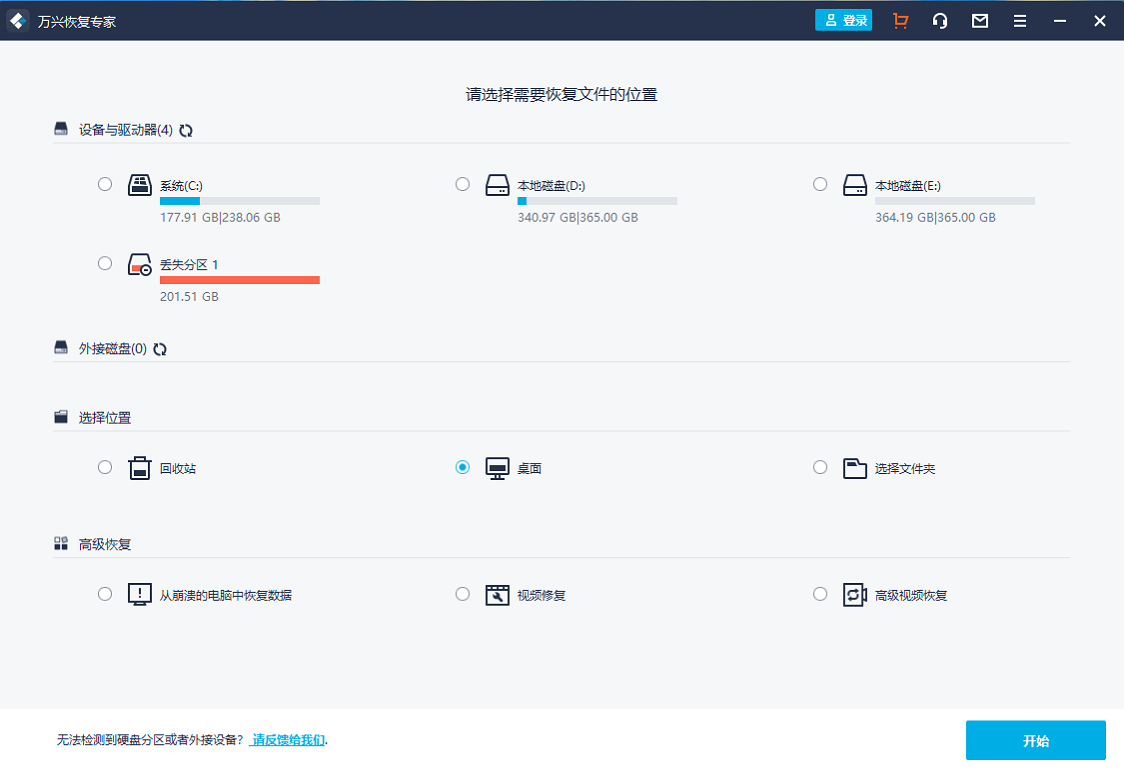The image size is (1124, 769).
Task: Refresh the external disks list
Action: pyautogui.click(x=160, y=349)
